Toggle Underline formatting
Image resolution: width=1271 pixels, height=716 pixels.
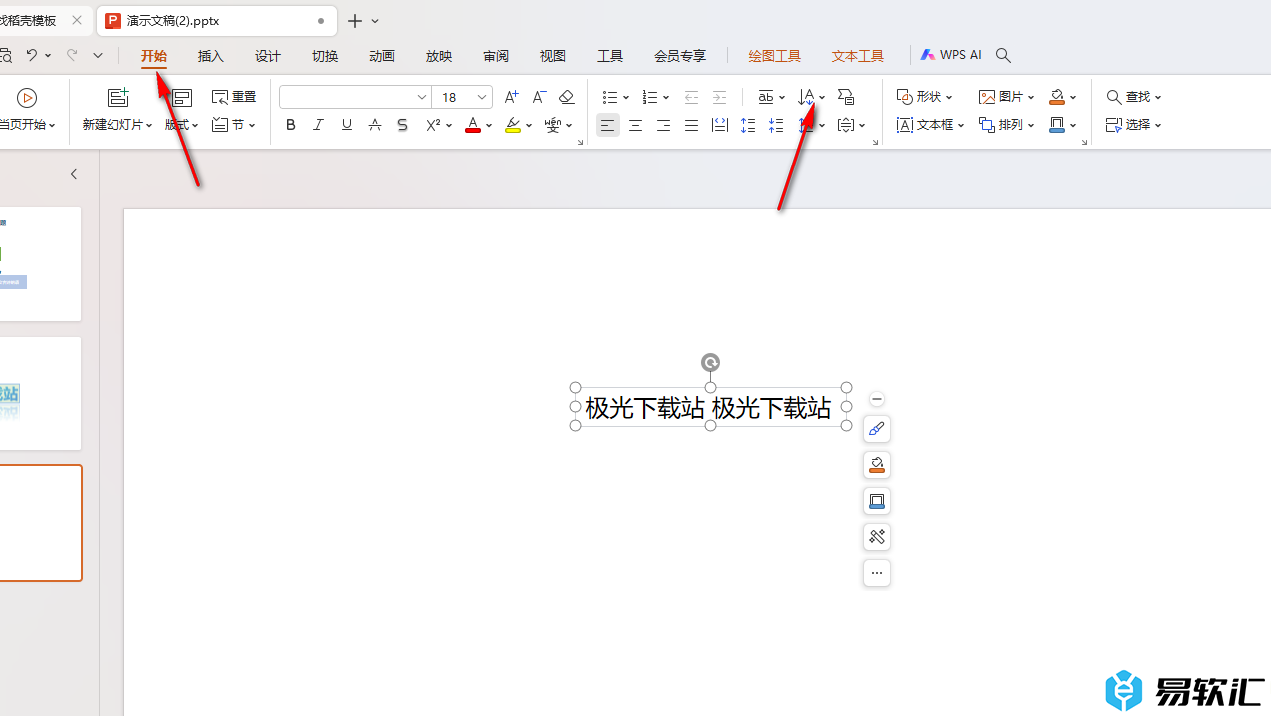tap(347, 125)
